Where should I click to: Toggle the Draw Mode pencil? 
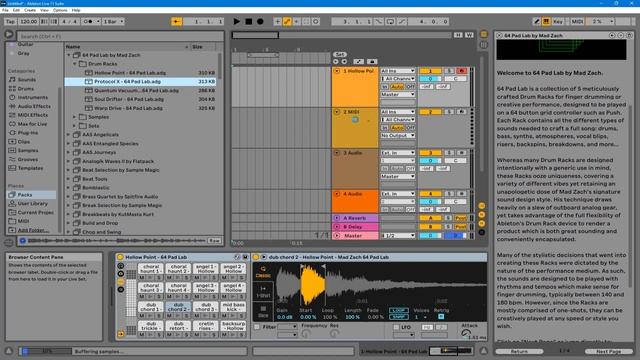[x=537, y=21]
